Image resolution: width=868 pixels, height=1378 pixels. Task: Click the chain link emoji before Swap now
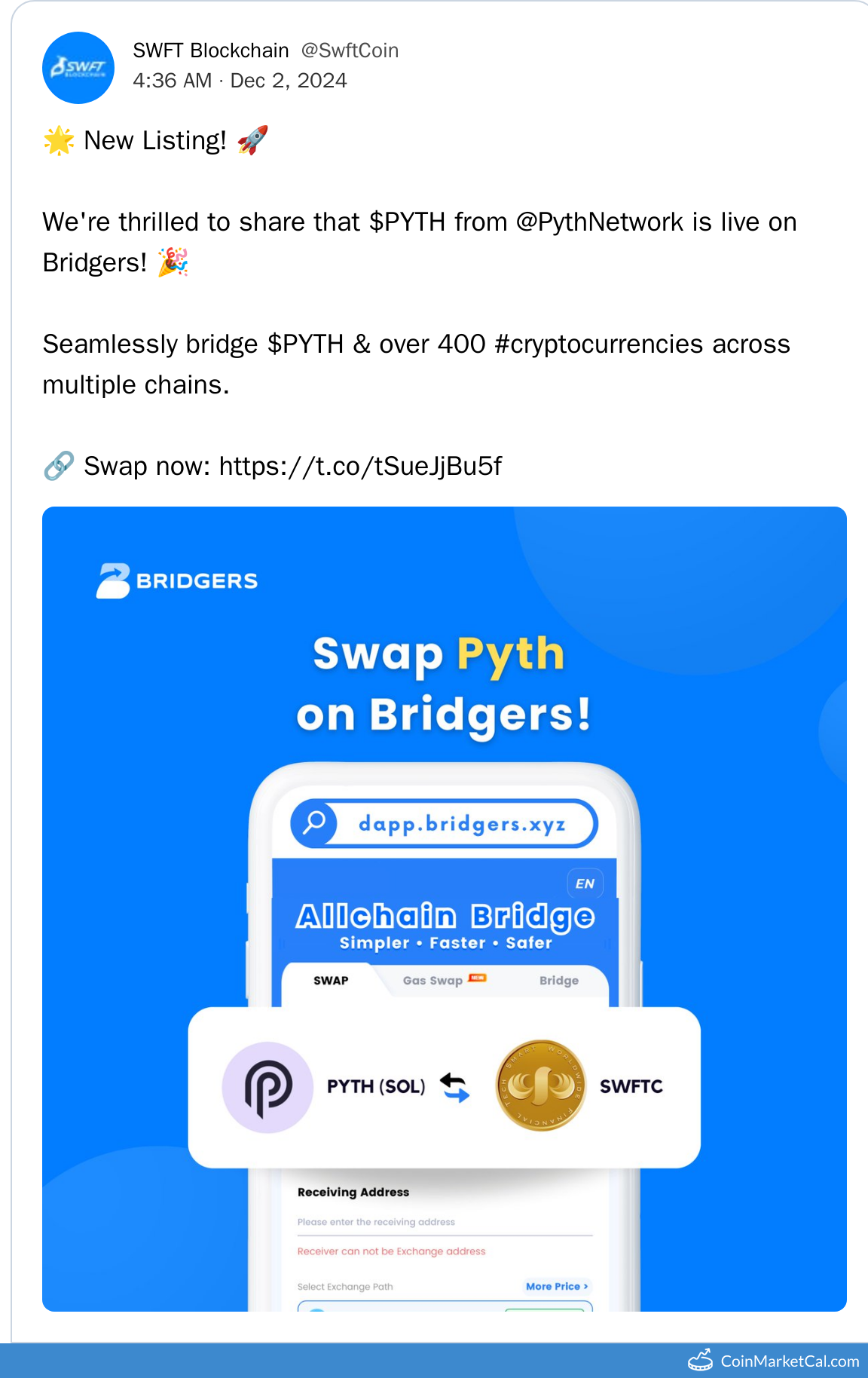[59, 466]
